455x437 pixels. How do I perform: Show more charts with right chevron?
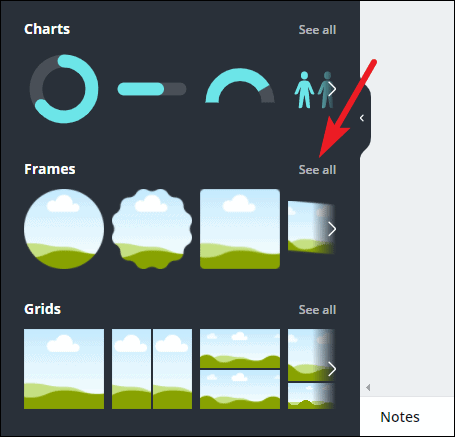click(x=332, y=89)
